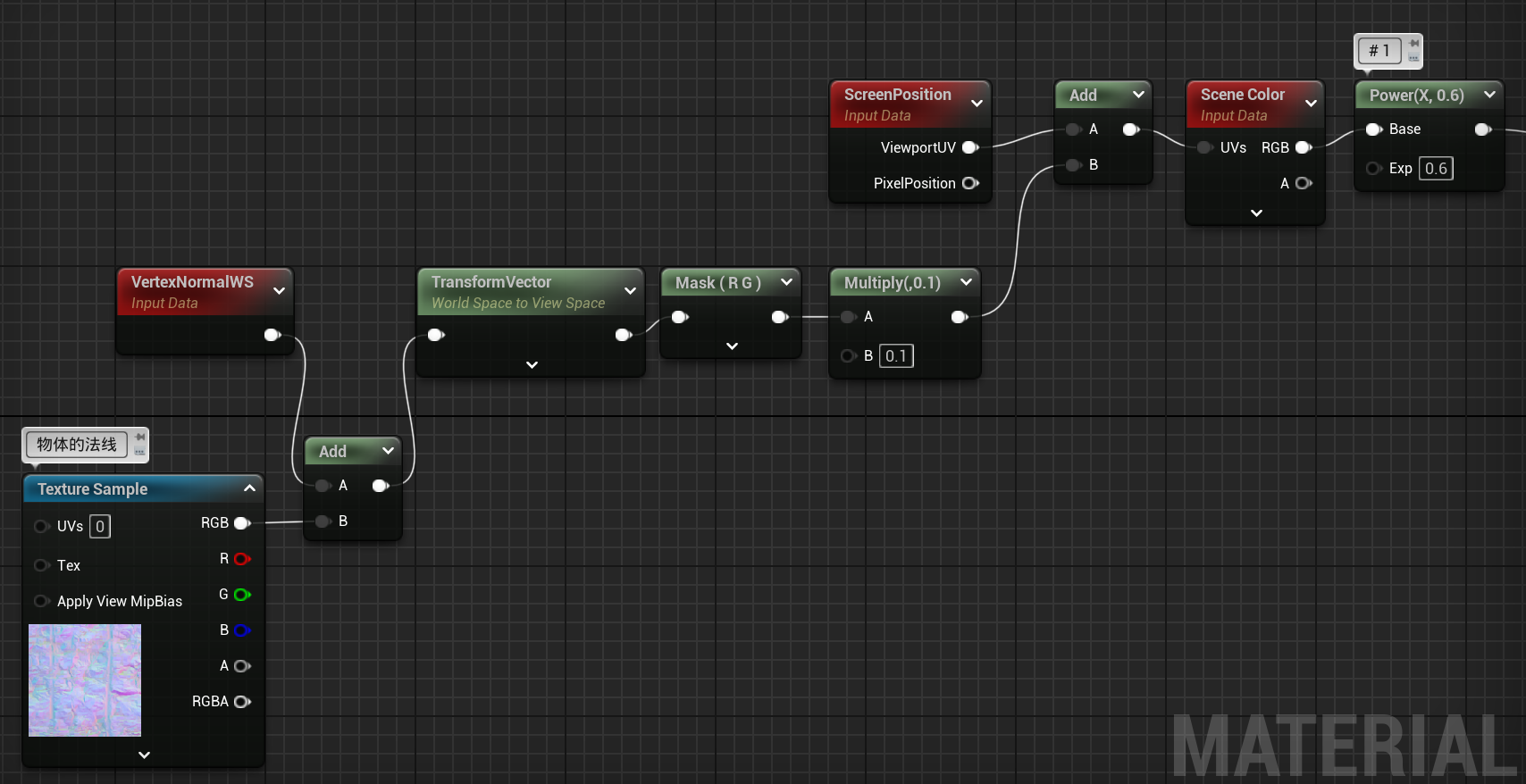Expand the TransformVector node bottom chevron
Screen dimensions: 1526x784
532,364
